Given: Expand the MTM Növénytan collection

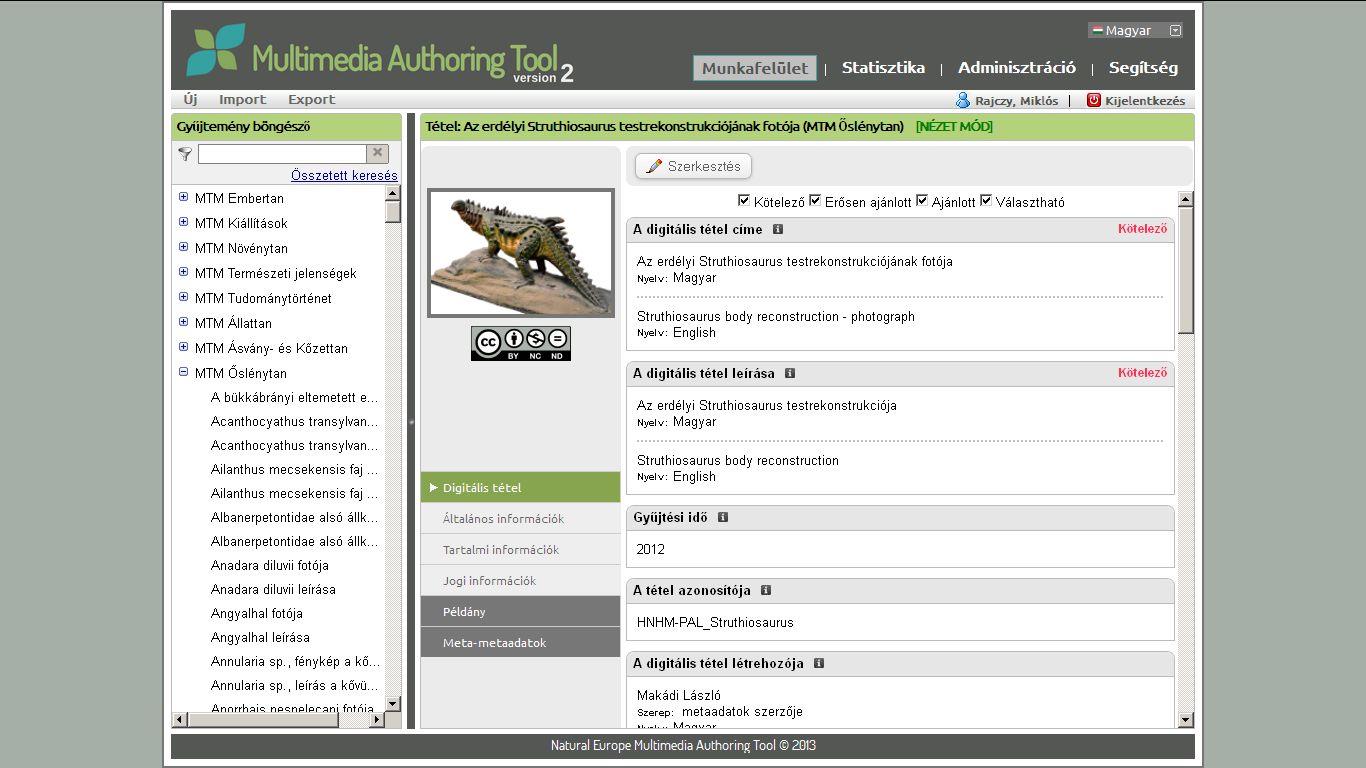Looking at the screenshot, I should [x=183, y=247].
